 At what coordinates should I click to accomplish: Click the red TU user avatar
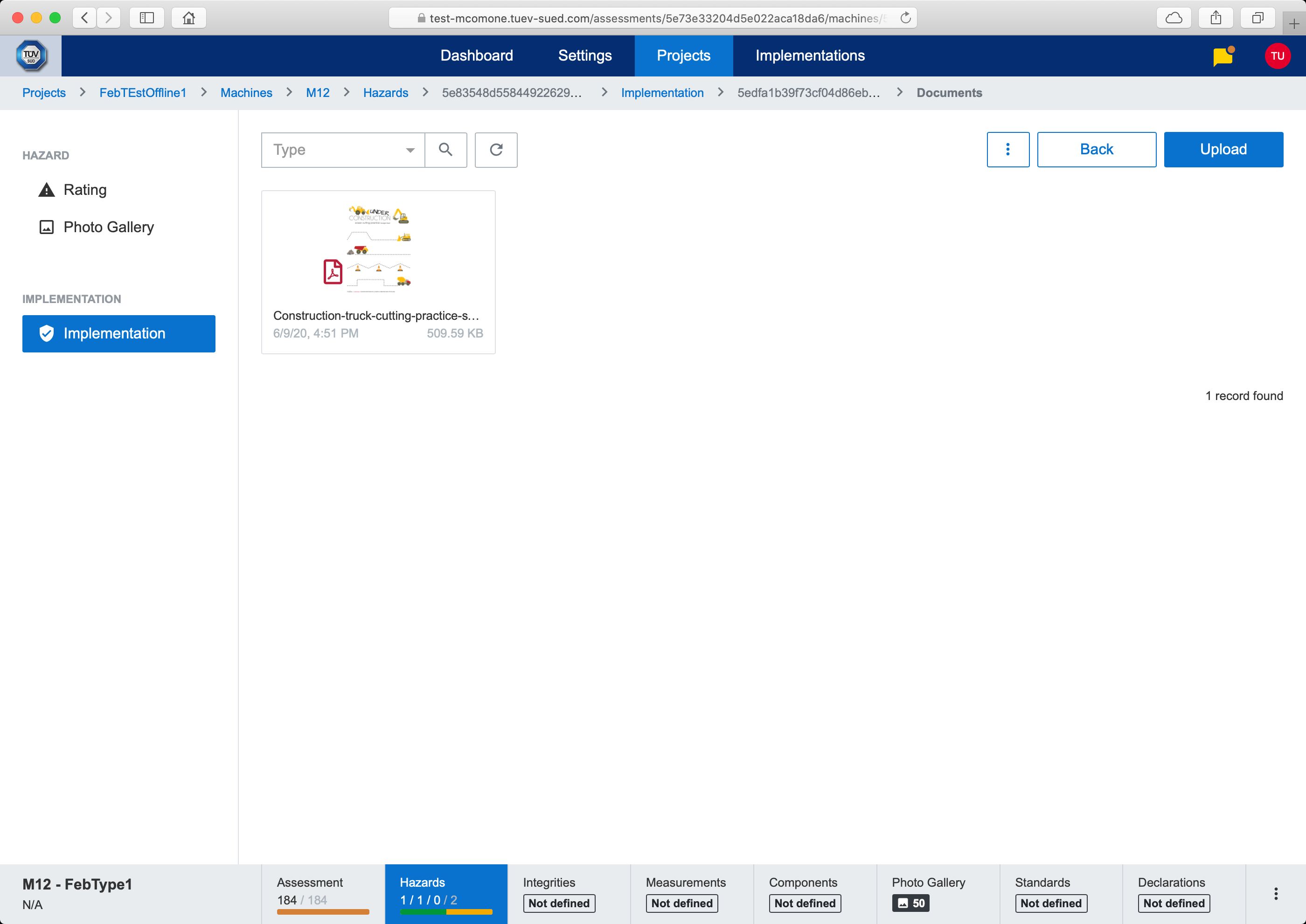(x=1277, y=56)
